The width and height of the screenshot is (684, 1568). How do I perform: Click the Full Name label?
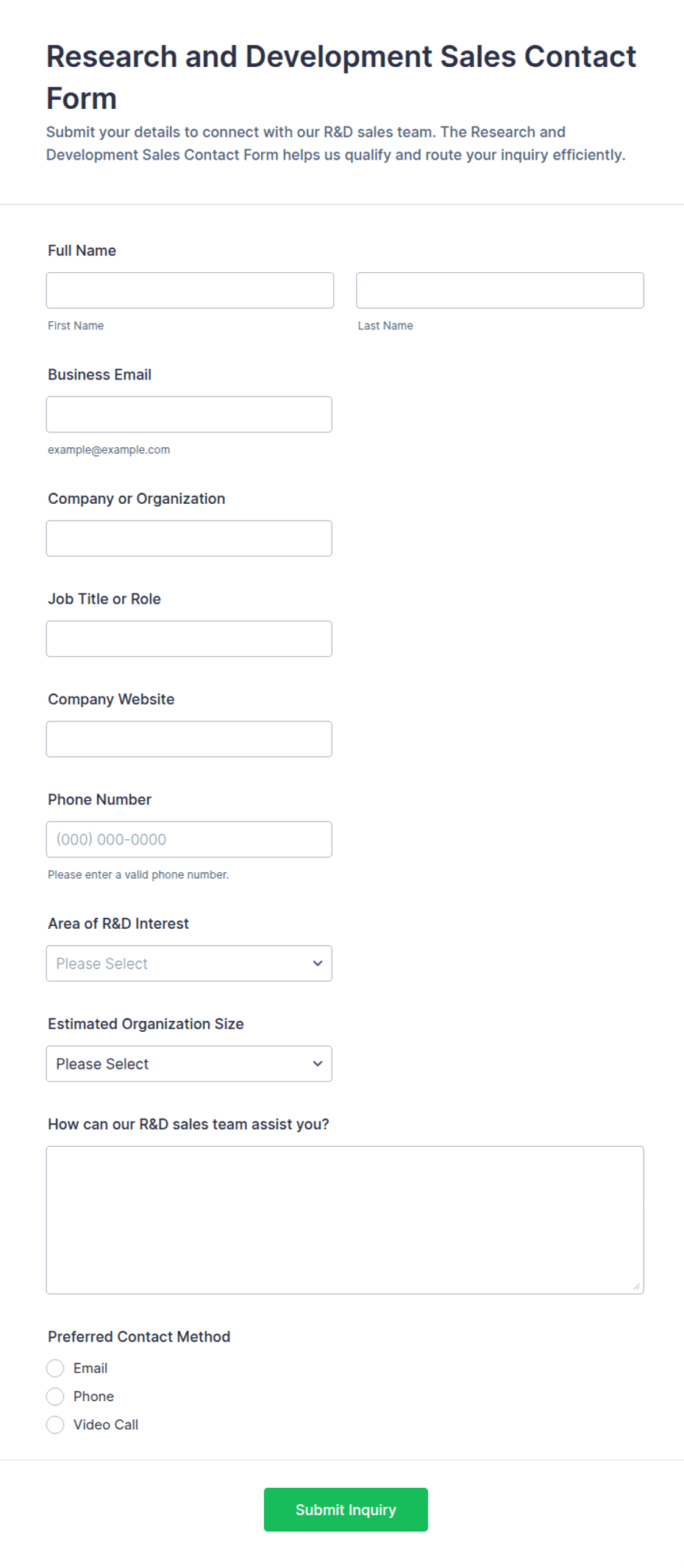[82, 251]
